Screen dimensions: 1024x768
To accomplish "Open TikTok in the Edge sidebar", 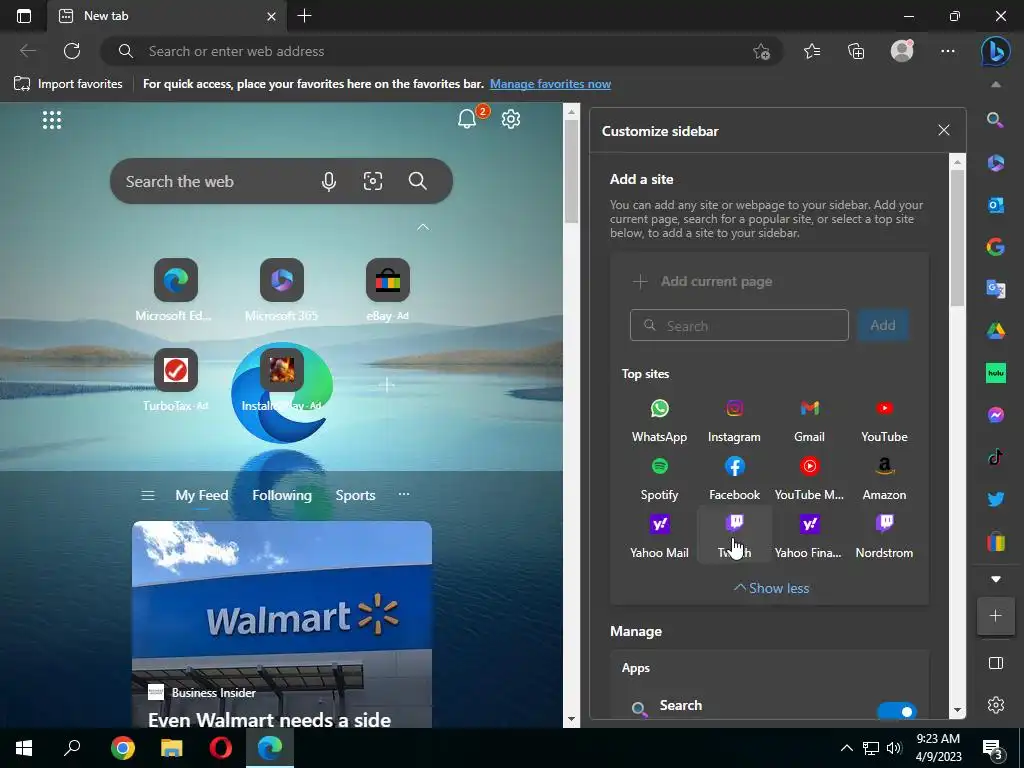I will [x=995, y=457].
